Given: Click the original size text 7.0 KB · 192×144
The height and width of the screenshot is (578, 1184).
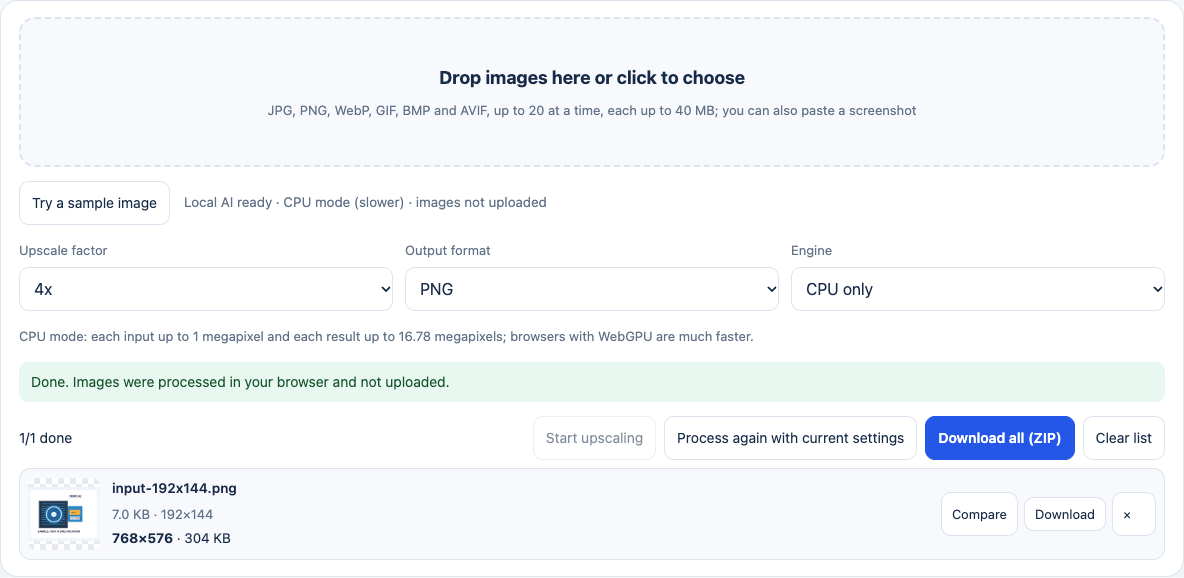Looking at the screenshot, I should pyautogui.click(x=162, y=515).
